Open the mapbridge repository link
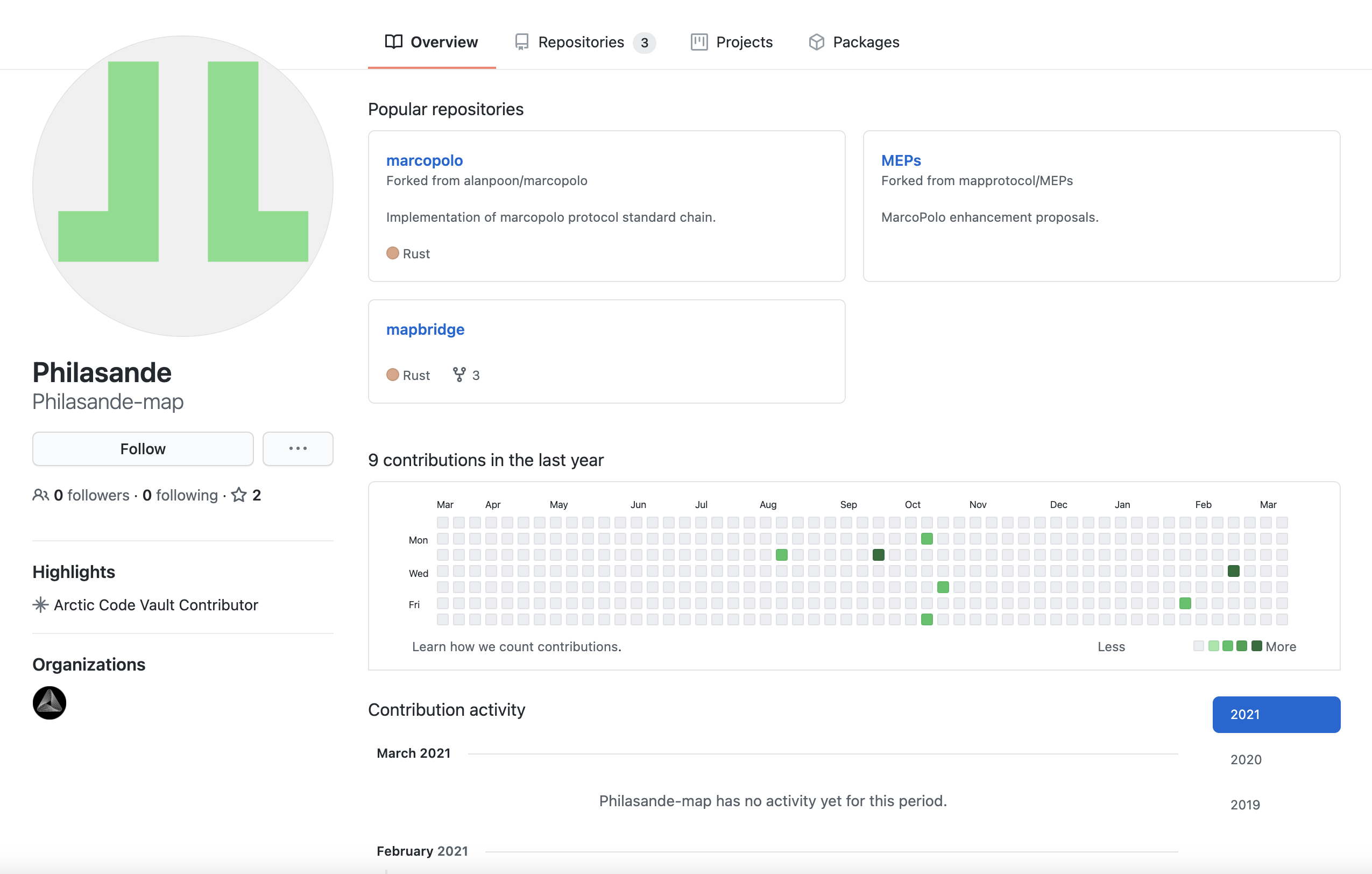 pyautogui.click(x=425, y=329)
